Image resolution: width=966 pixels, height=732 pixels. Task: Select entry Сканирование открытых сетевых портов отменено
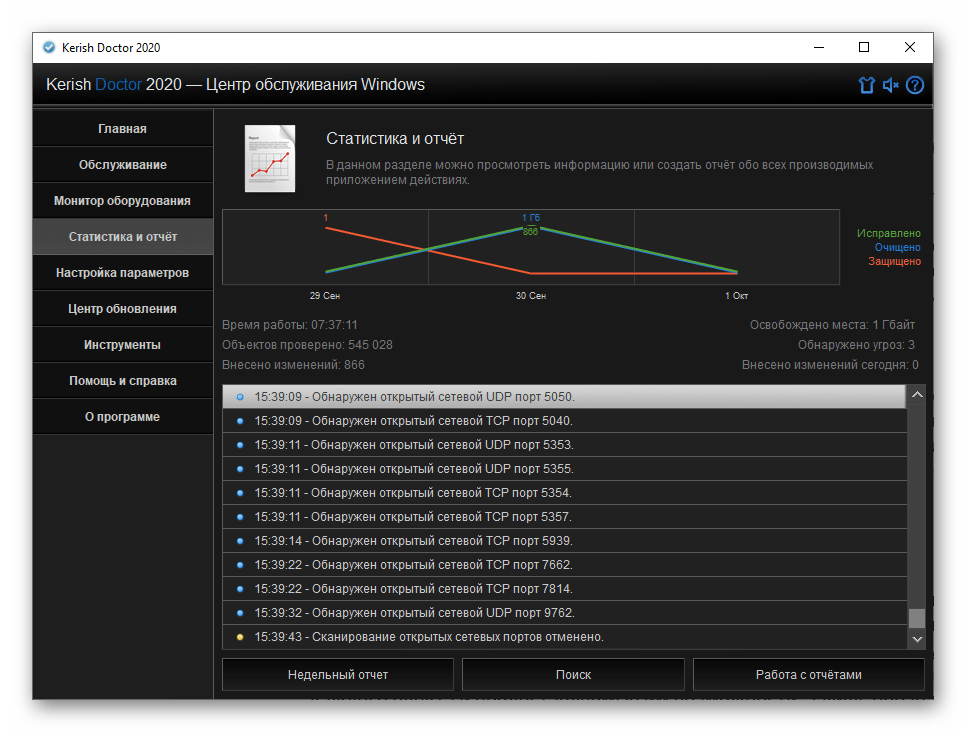(564, 637)
